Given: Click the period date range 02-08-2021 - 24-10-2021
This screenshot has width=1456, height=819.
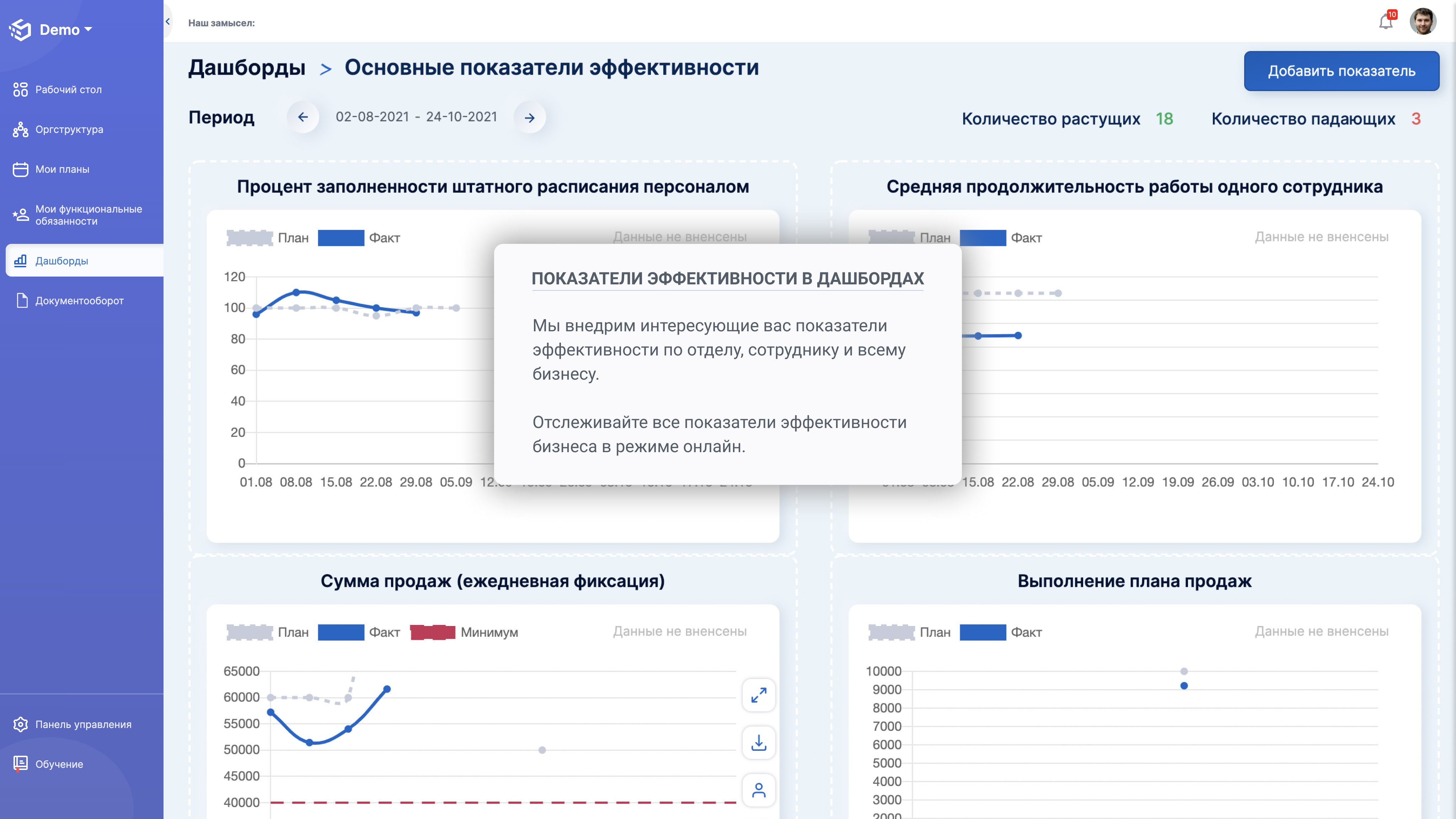Looking at the screenshot, I should tap(417, 117).
